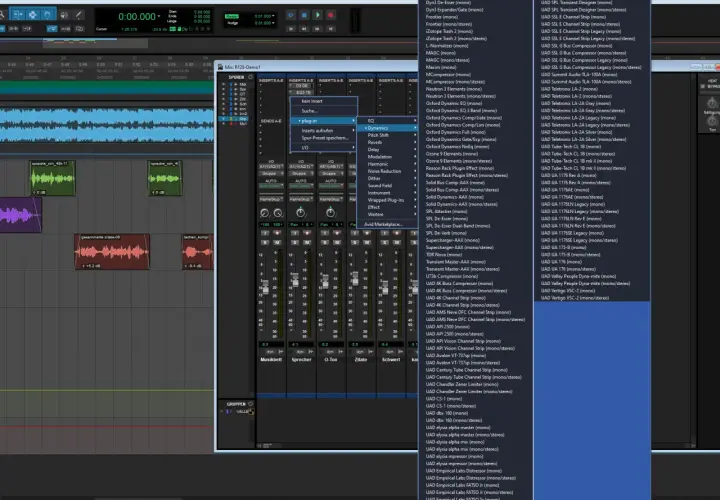Choose kein insert in context menu
This screenshot has height=500, width=720.
pos(324,101)
